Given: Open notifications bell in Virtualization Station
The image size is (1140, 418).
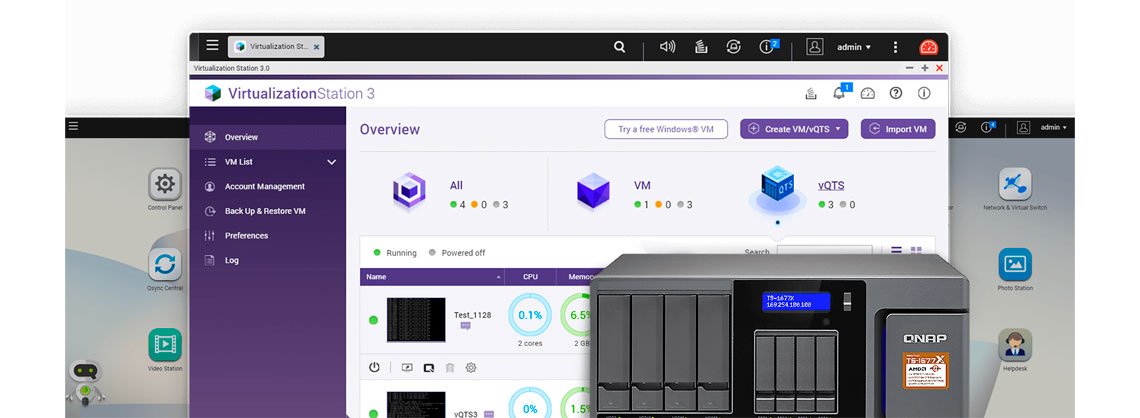Looking at the screenshot, I should click(x=839, y=93).
